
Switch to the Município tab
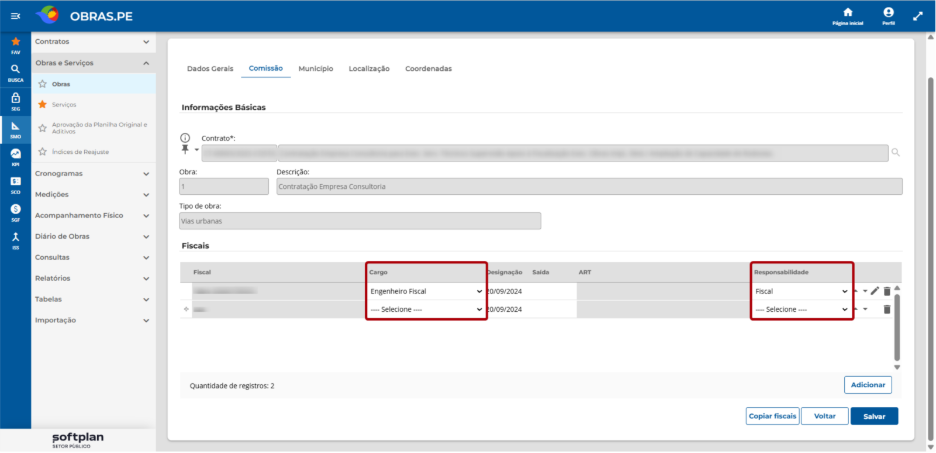coord(316,69)
